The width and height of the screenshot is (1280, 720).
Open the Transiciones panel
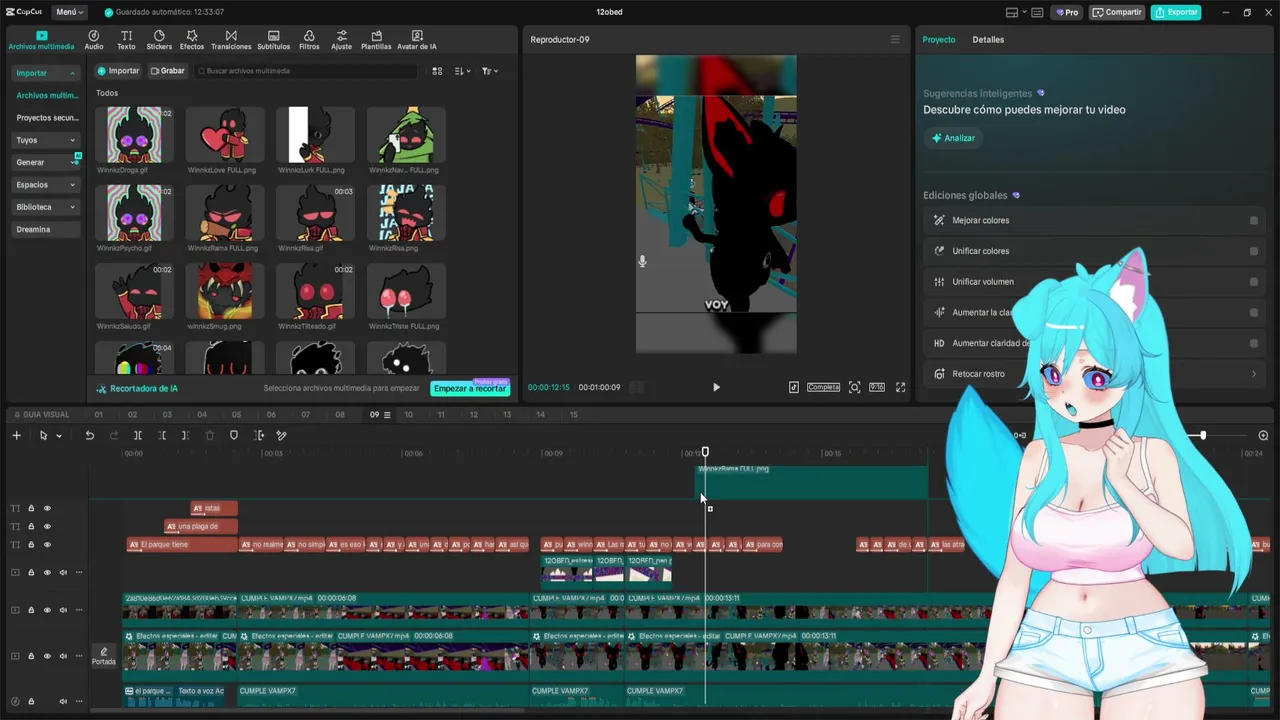231,40
